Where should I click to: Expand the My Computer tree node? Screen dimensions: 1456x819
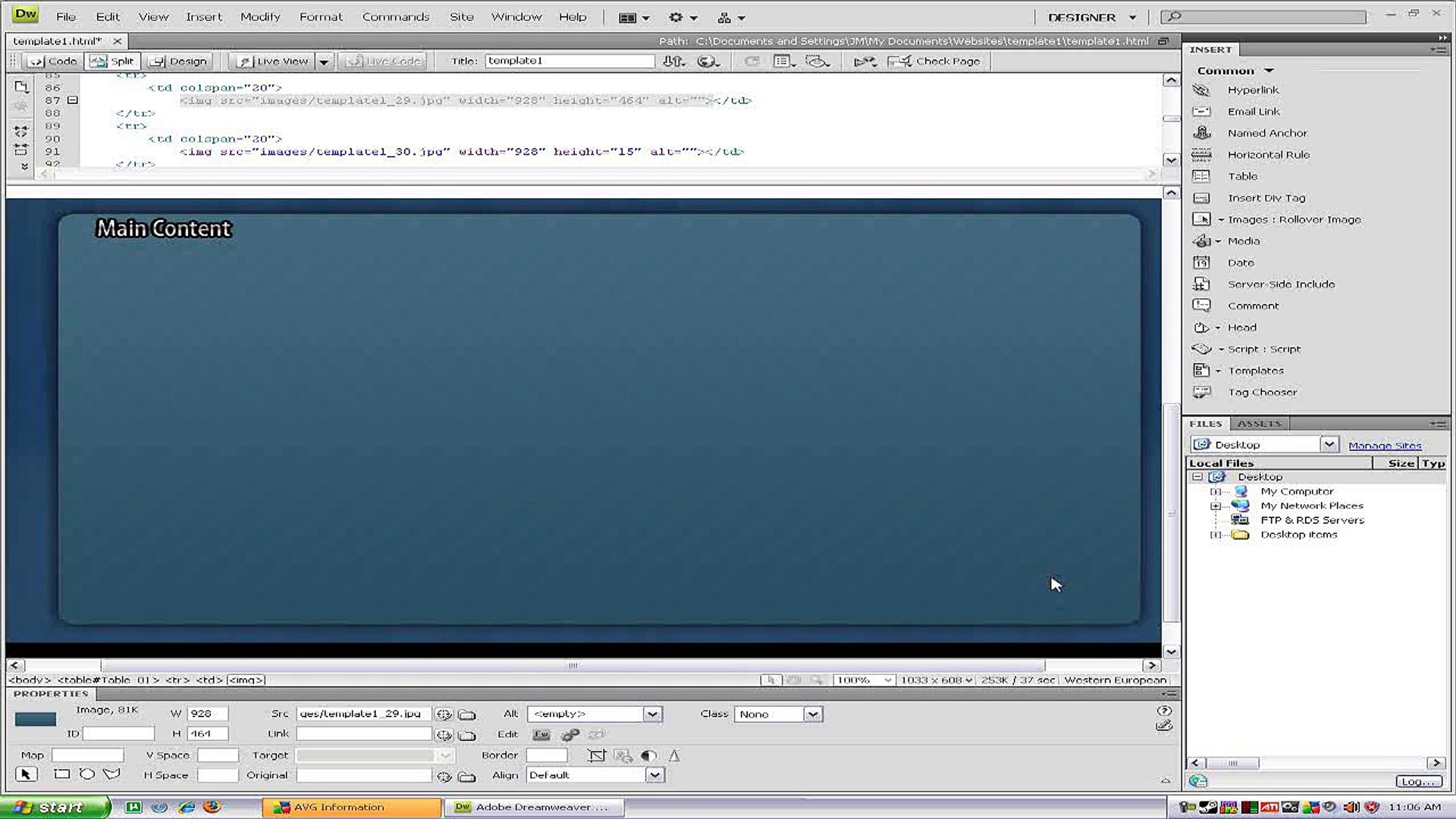pos(1216,491)
